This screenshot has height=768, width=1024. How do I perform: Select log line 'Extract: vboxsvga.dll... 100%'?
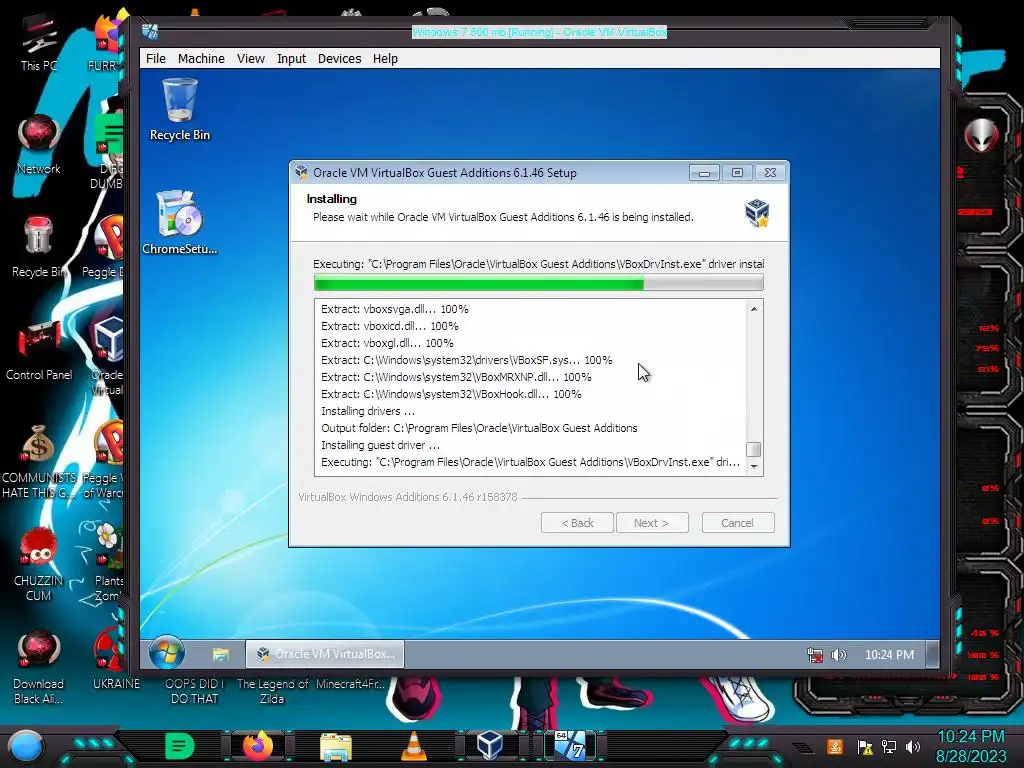[x=394, y=309]
